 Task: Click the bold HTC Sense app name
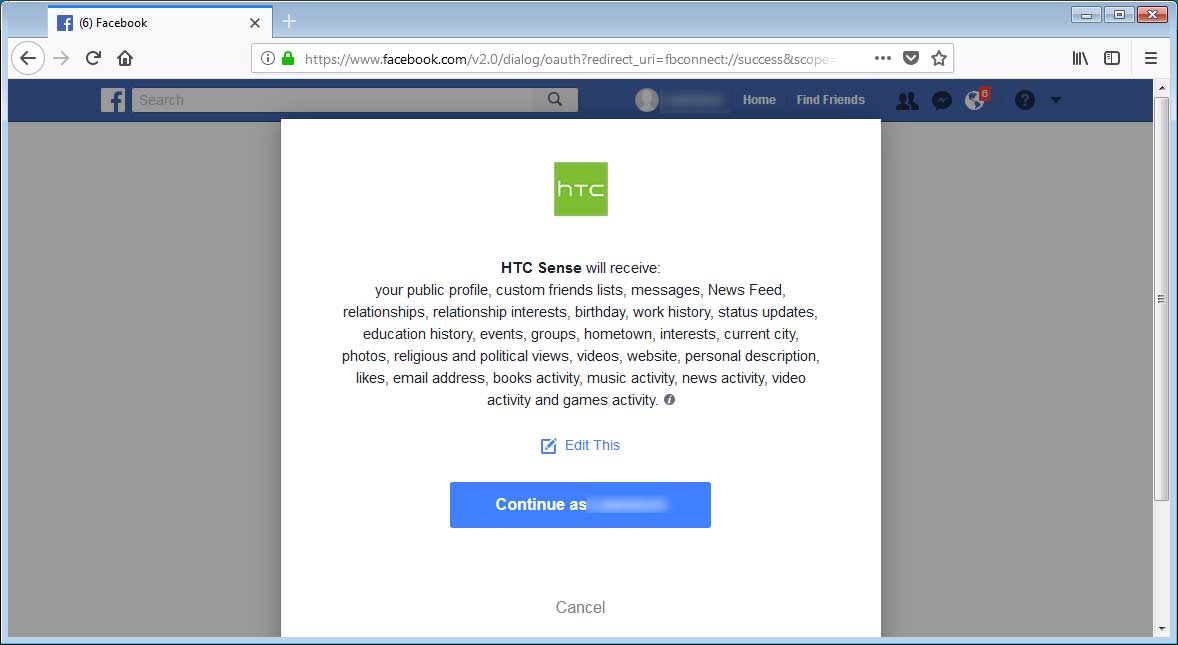click(541, 268)
